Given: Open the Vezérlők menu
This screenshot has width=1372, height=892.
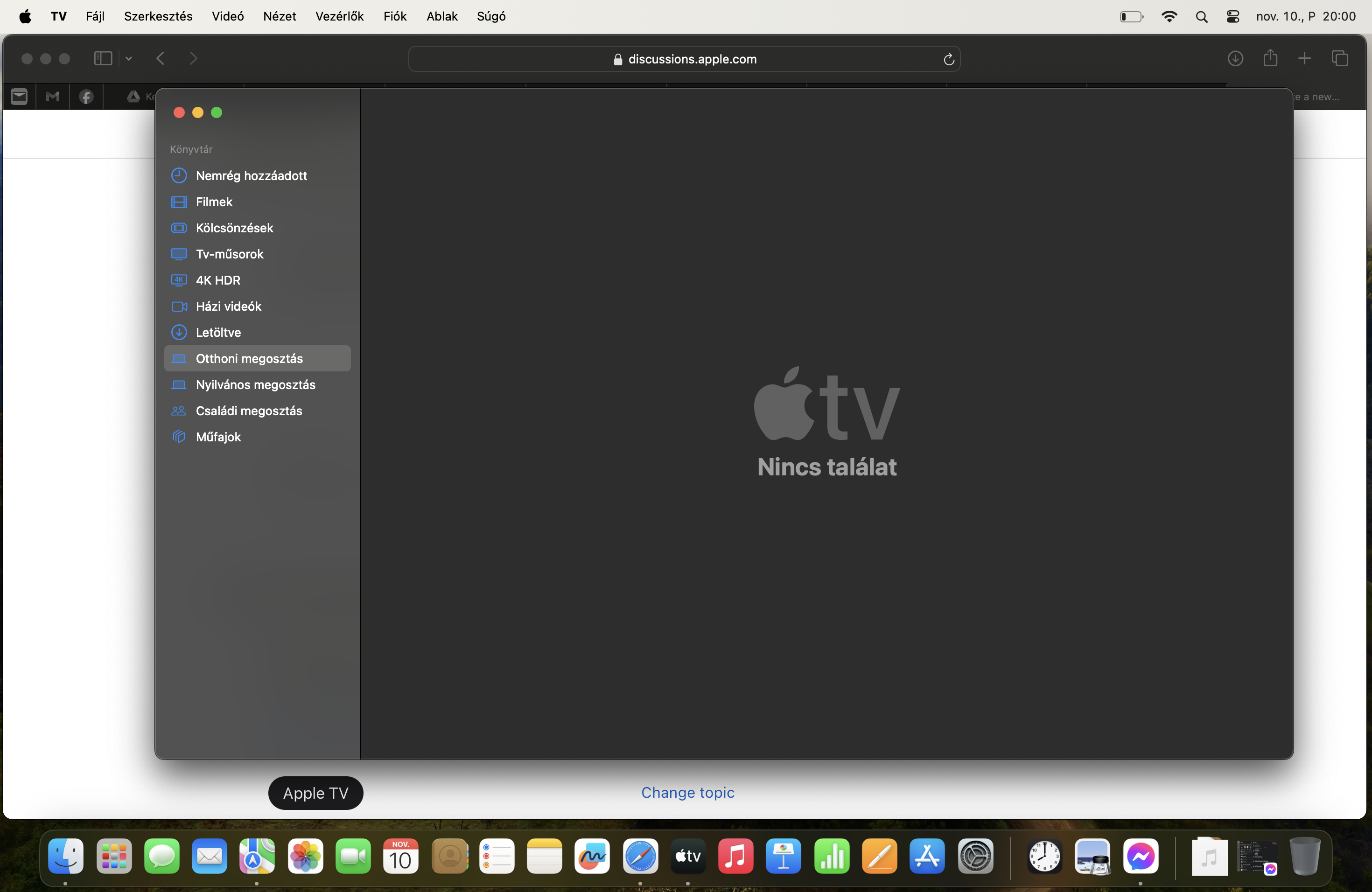Looking at the screenshot, I should 339,16.
